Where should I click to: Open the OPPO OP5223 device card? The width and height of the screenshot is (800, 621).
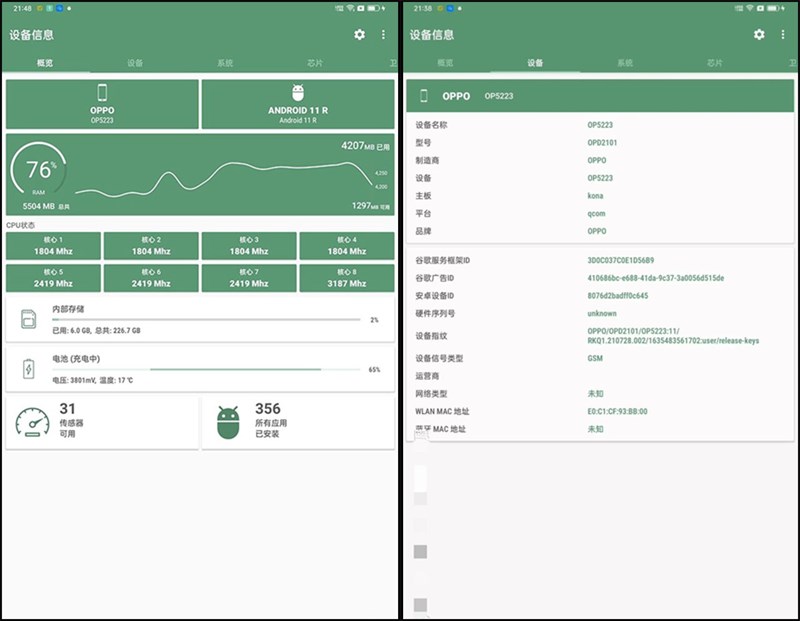pos(102,104)
